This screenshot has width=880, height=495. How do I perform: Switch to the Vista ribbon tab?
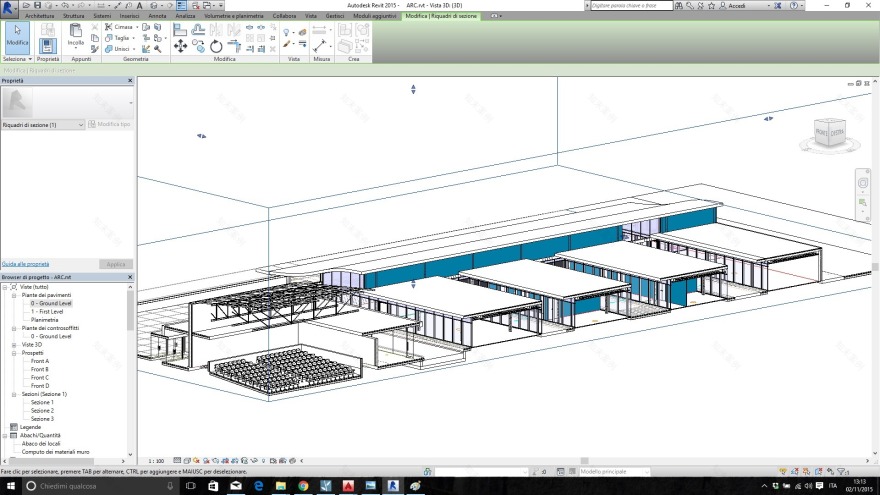[310, 17]
